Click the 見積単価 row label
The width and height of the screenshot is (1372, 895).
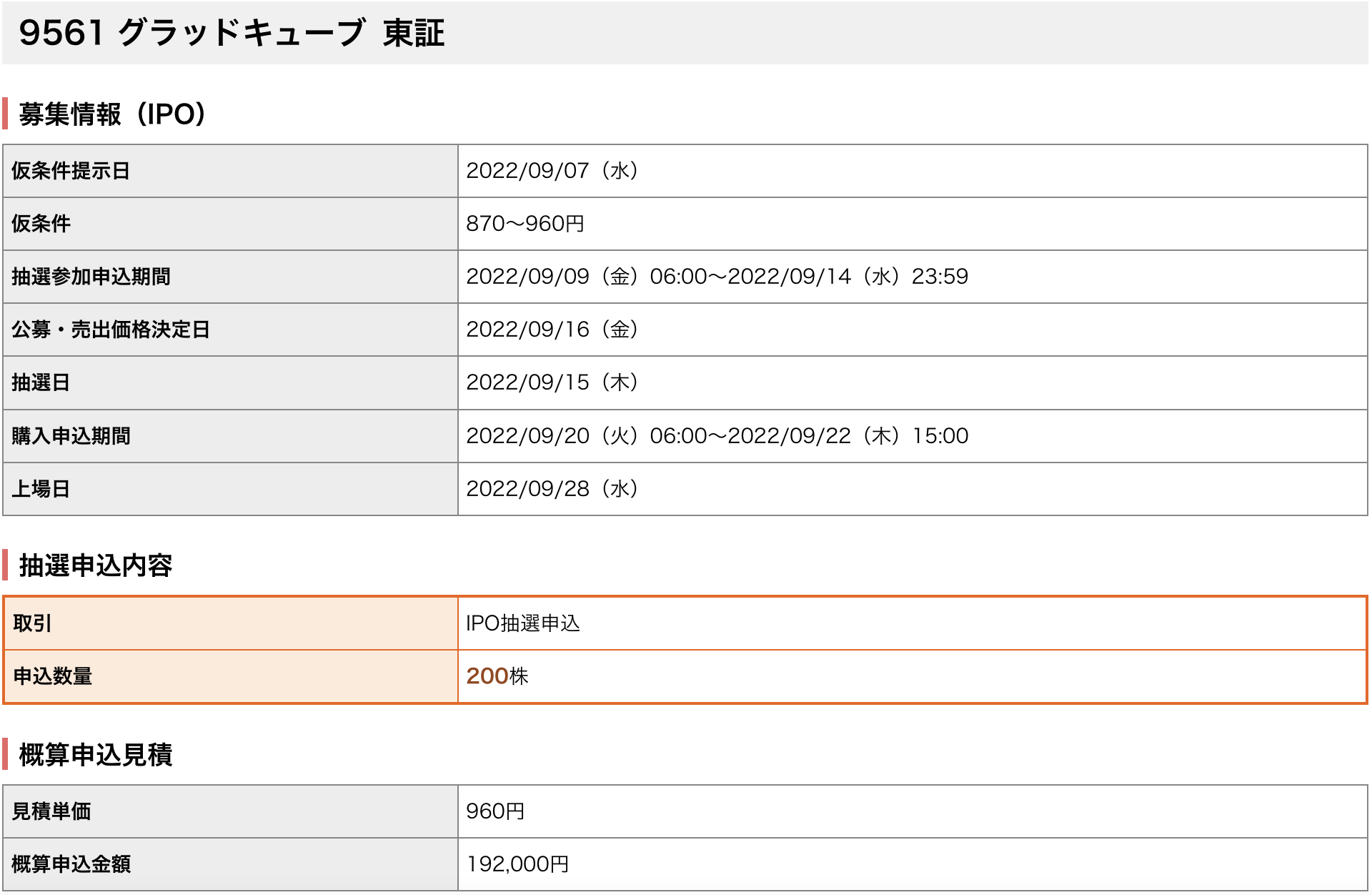(51, 811)
